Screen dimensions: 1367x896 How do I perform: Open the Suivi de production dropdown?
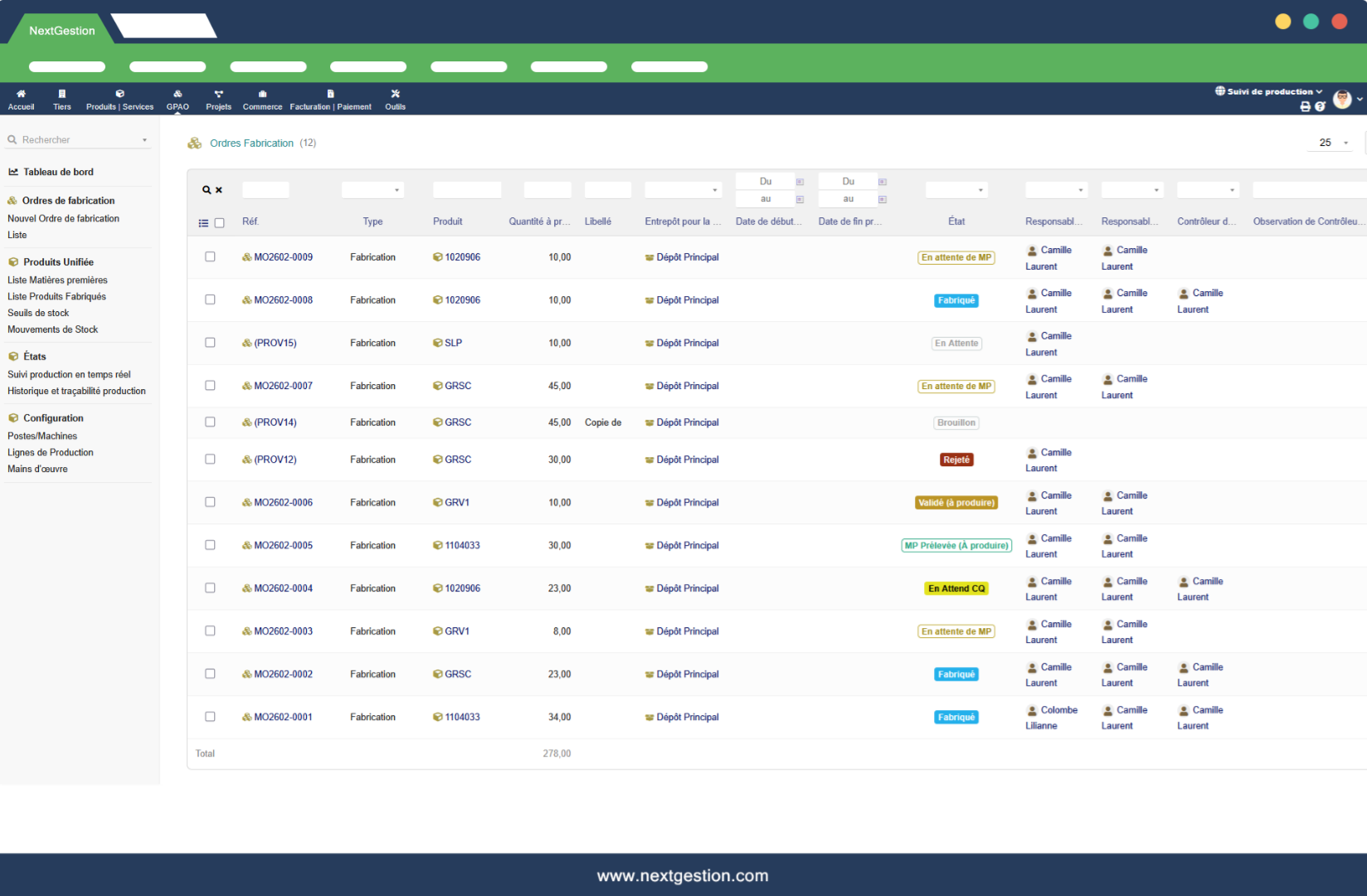(1269, 91)
